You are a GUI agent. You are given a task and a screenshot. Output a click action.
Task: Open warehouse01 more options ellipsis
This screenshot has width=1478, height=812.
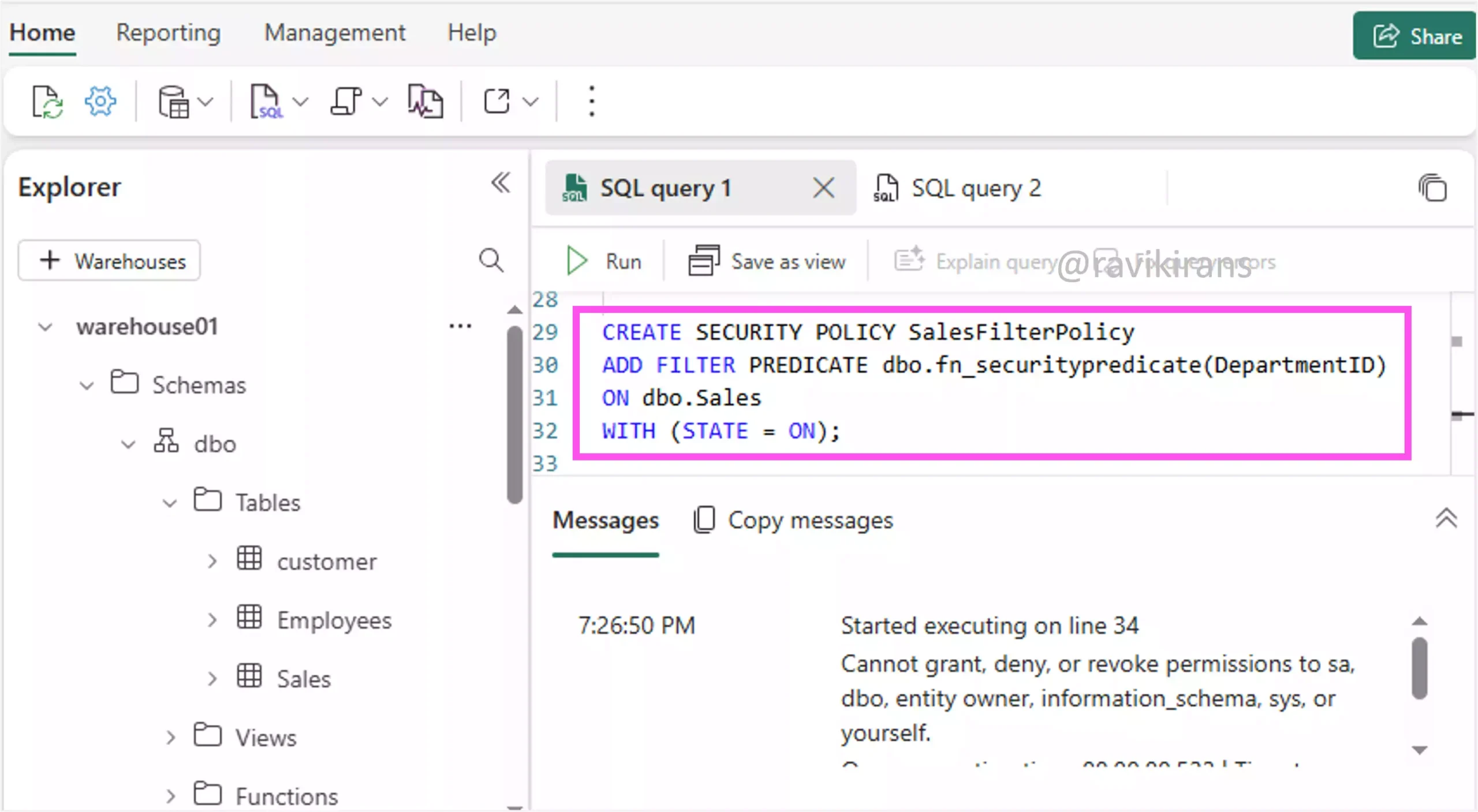[460, 327]
